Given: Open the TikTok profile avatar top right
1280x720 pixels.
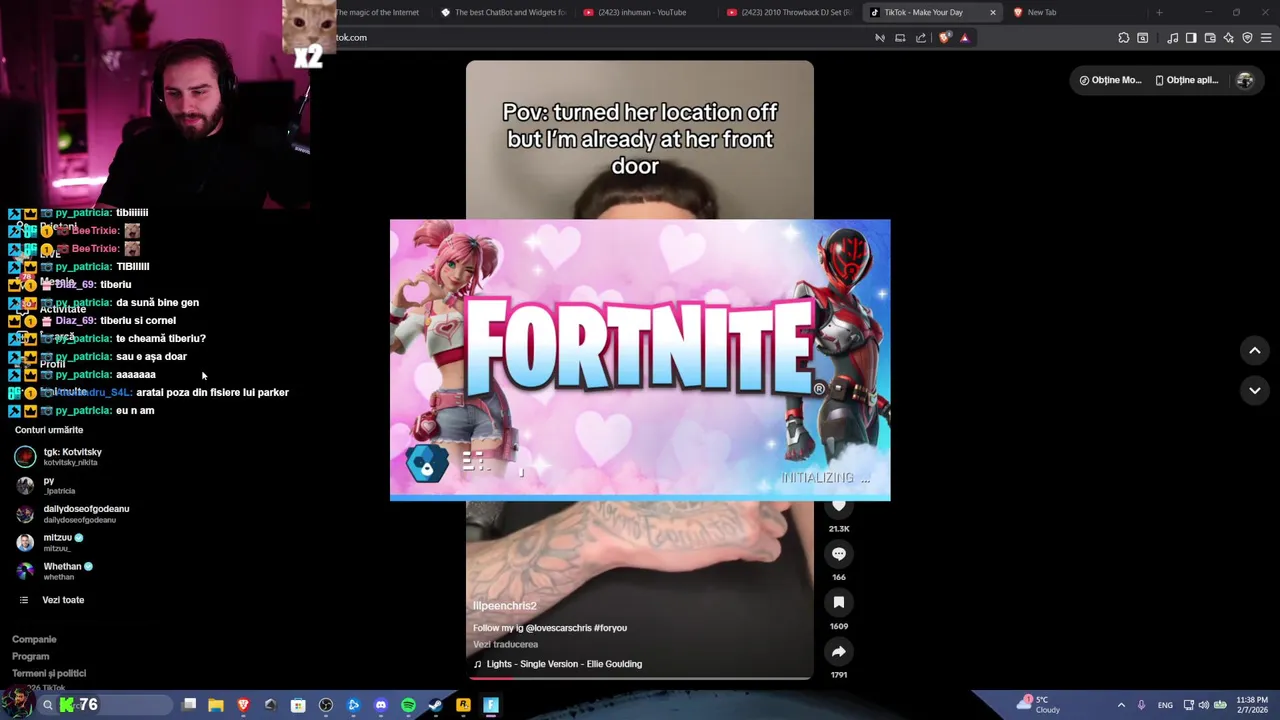Looking at the screenshot, I should [1245, 80].
